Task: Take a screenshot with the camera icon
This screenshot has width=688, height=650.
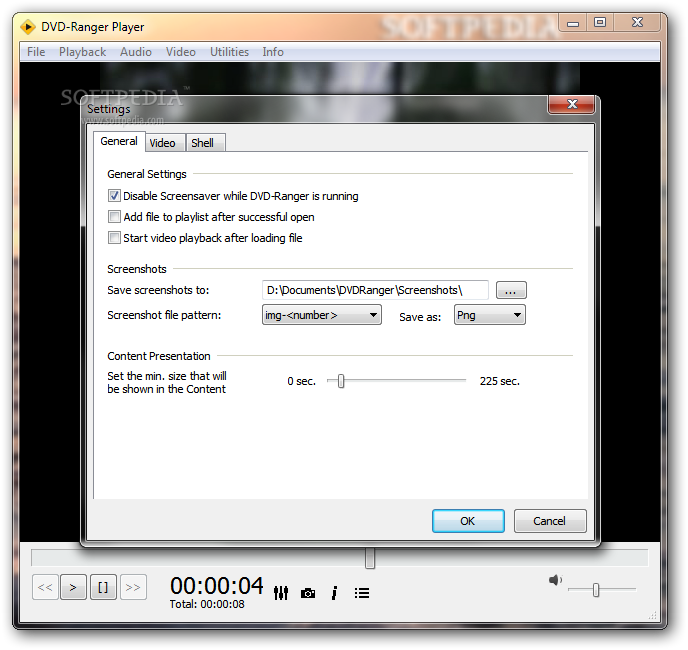Action: (308, 593)
